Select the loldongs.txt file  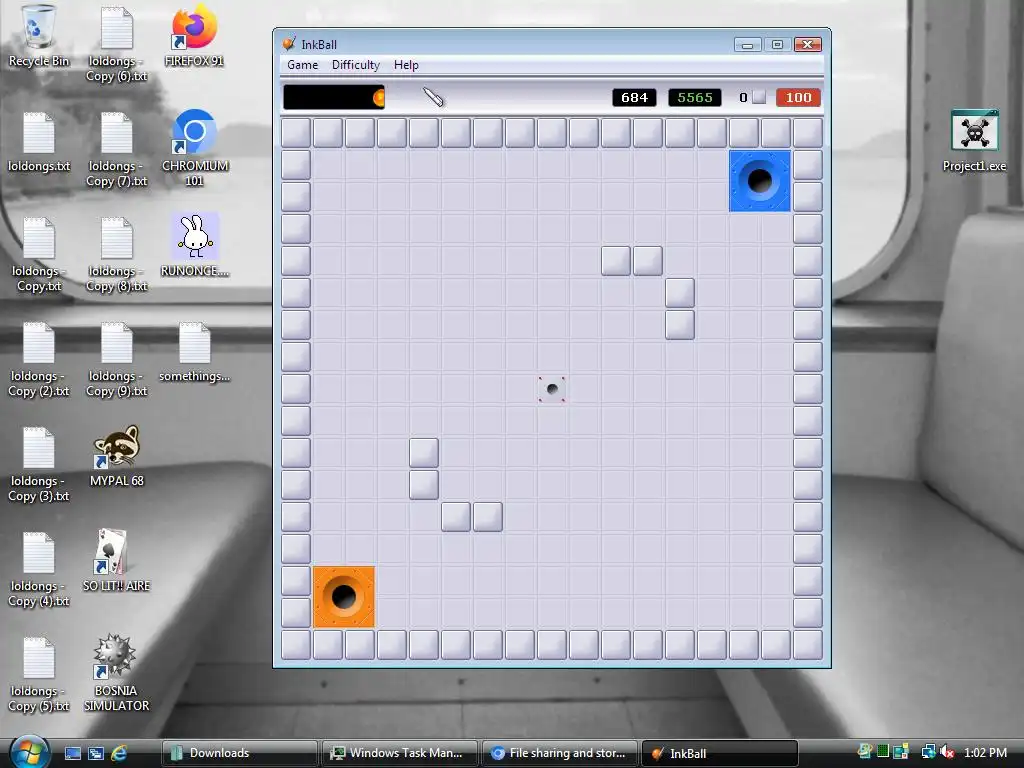[39, 142]
